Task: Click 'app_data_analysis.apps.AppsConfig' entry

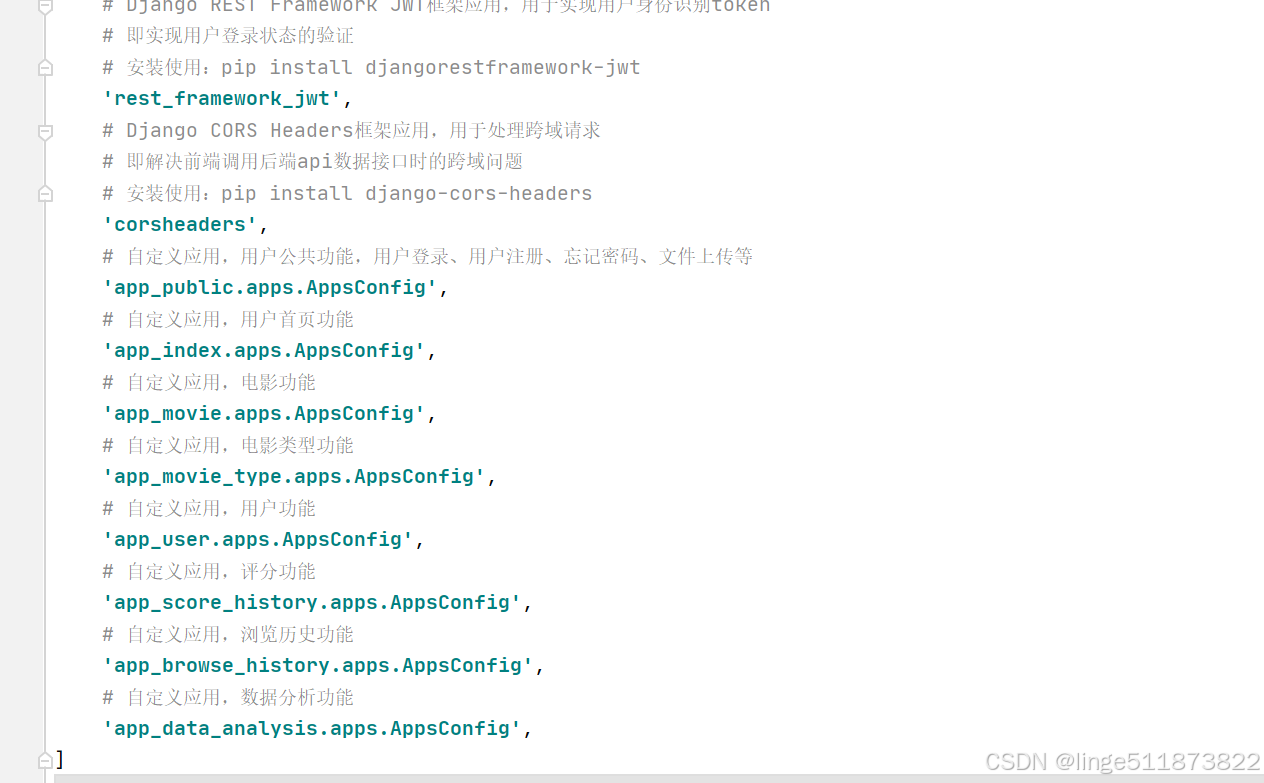Action: coord(312,729)
